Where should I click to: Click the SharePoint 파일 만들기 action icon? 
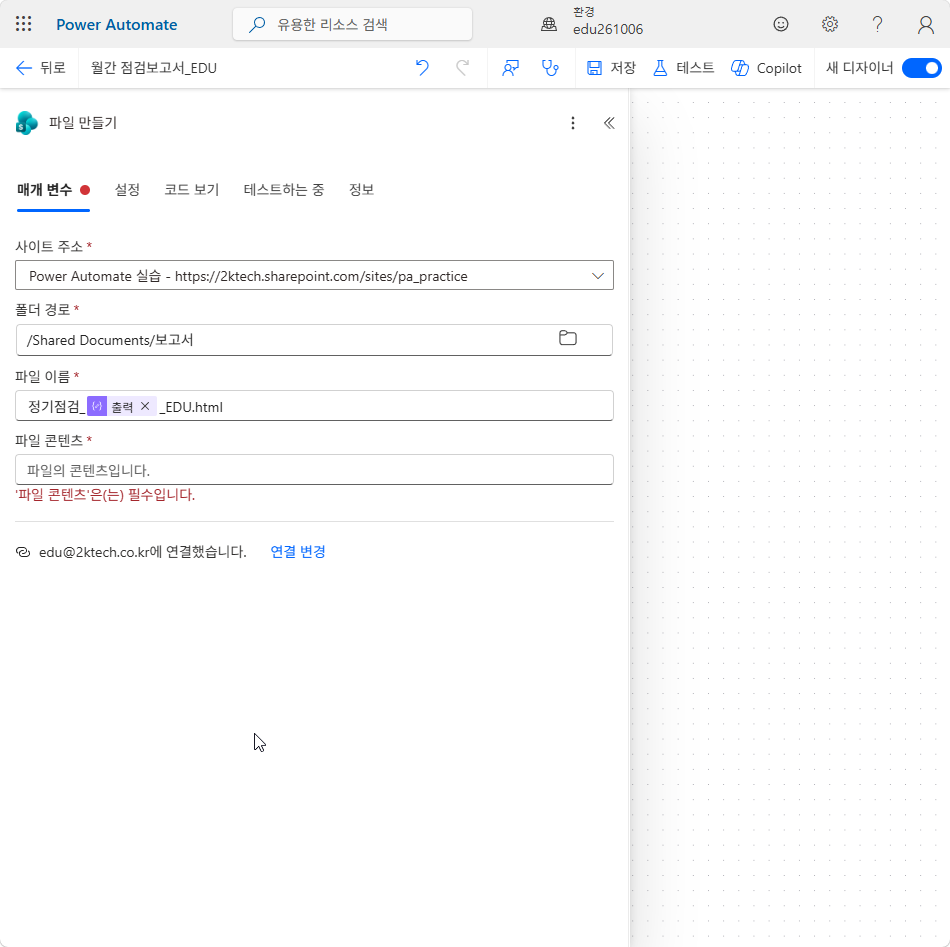27,123
